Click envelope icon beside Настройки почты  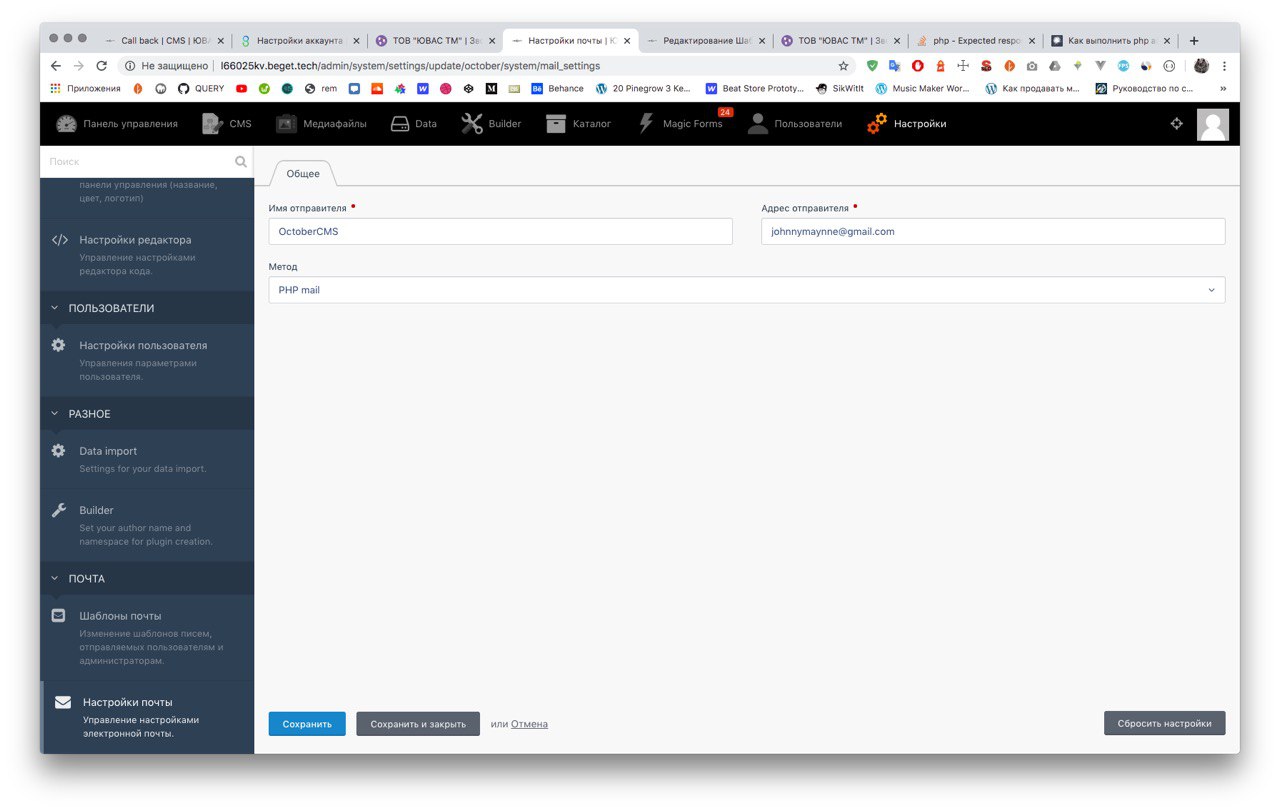(62, 702)
